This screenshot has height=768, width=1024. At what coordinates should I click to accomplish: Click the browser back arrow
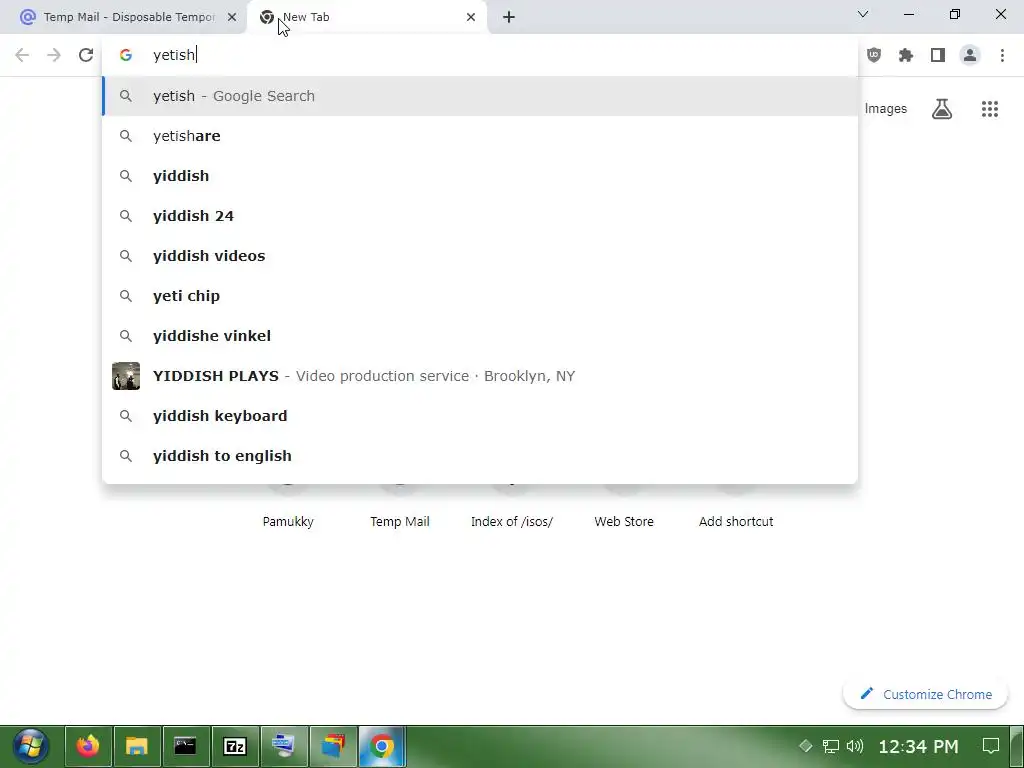pos(22,55)
